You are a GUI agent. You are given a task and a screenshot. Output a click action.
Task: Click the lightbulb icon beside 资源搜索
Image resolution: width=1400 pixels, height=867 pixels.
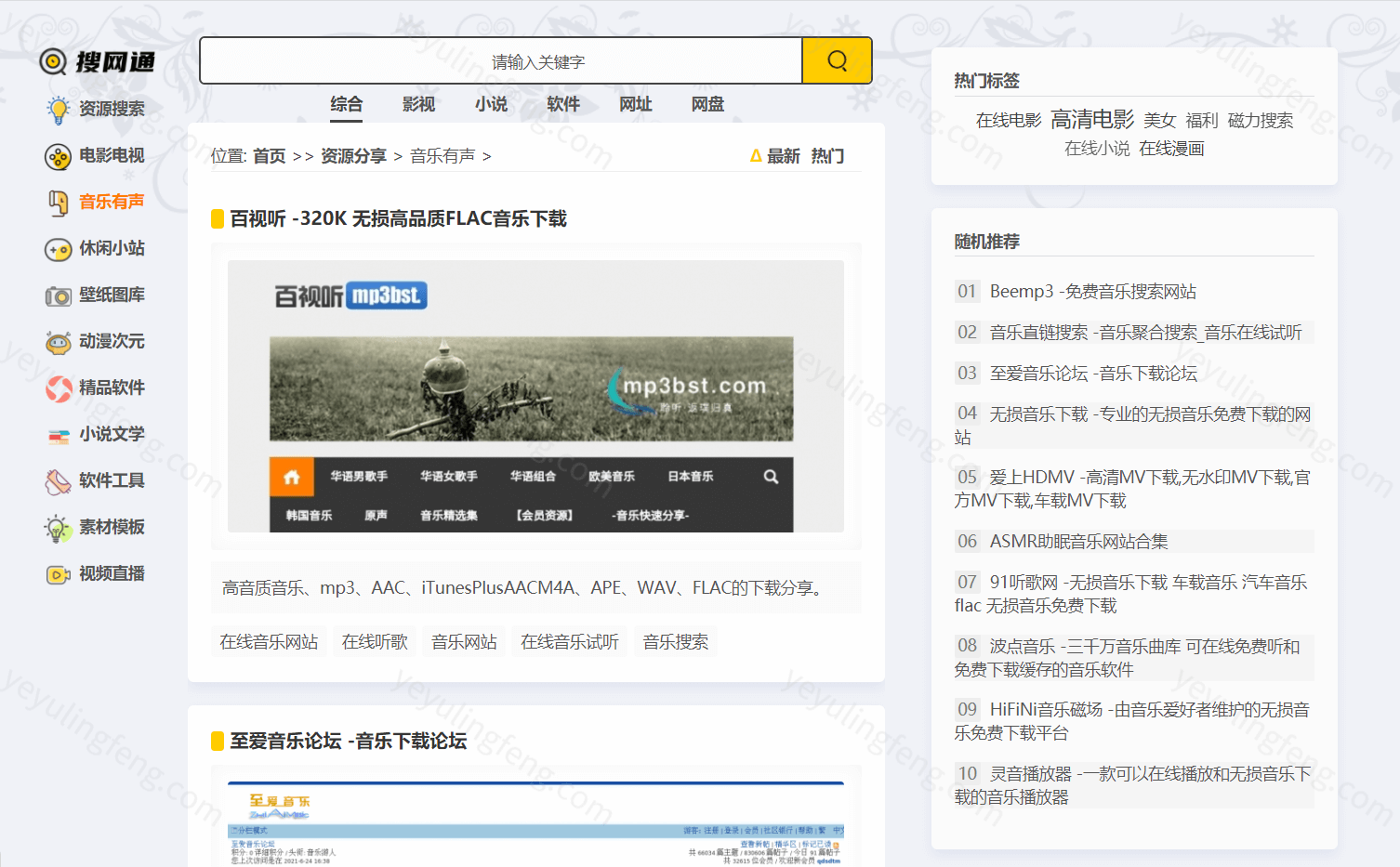pos(59,110)
